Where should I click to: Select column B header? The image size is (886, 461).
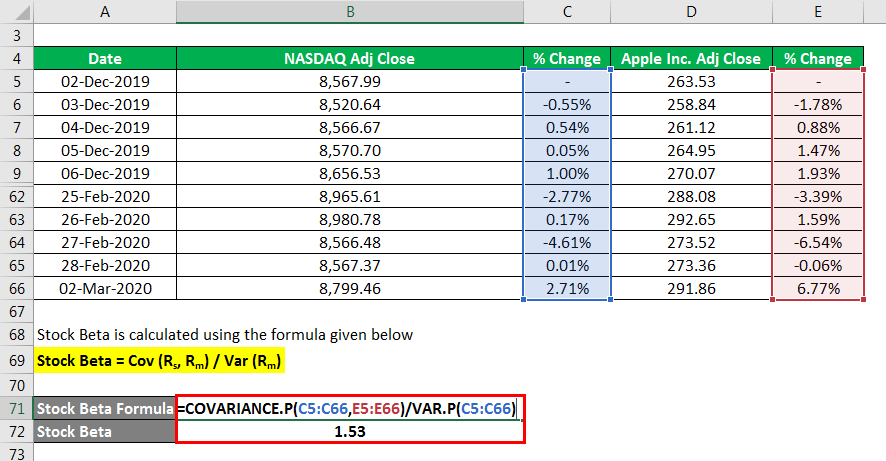point(350,12)
